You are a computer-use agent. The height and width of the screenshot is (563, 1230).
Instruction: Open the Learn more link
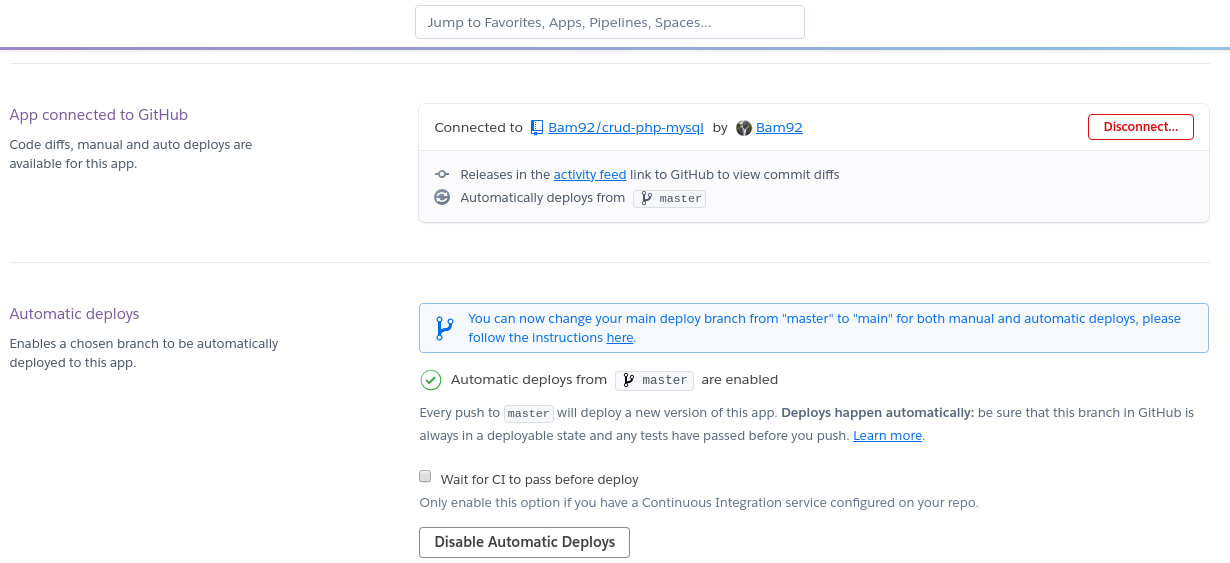click(x=887, y=436)
